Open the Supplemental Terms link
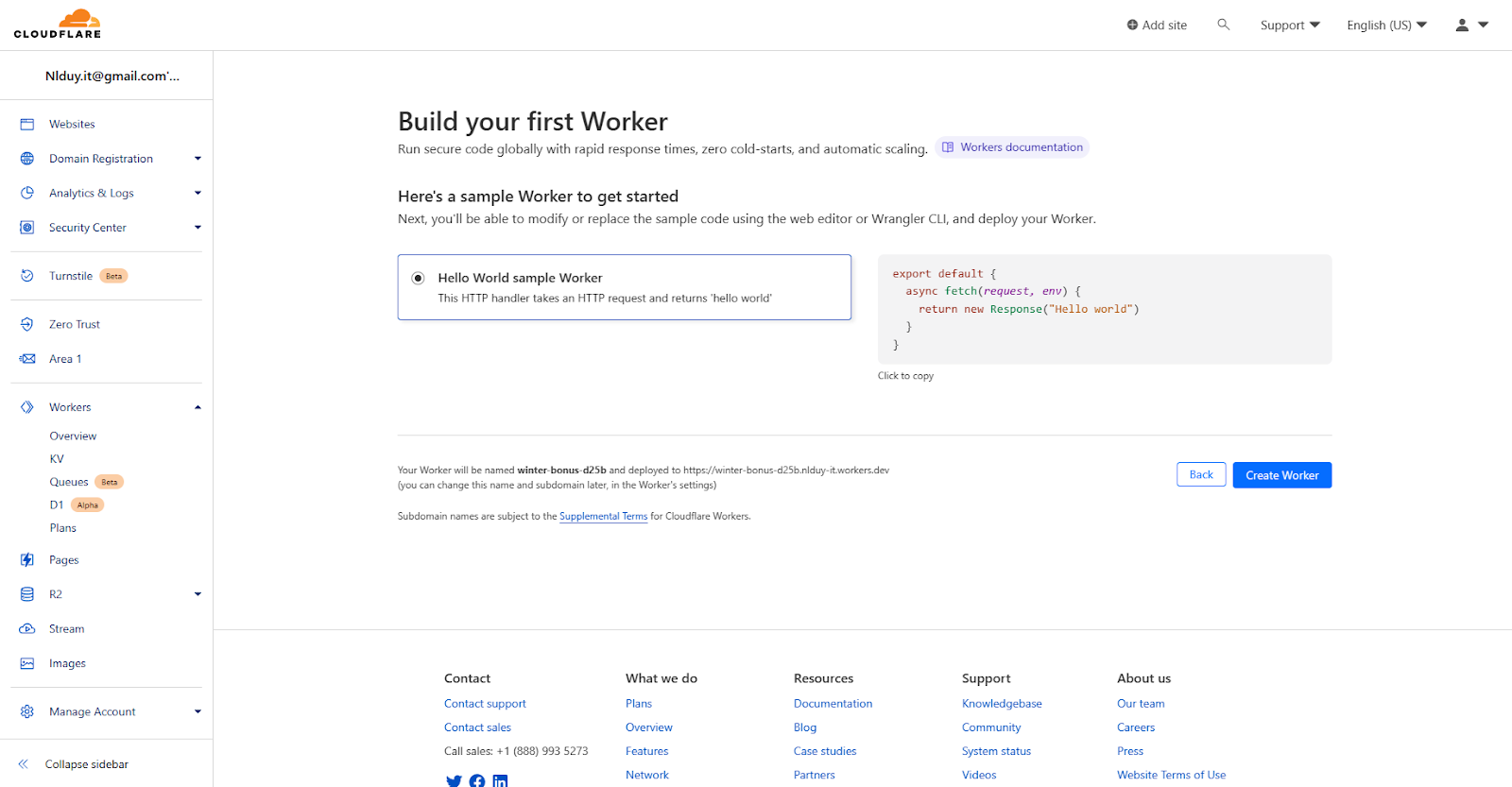The height and width of the screenshot is (787, 1512). pos(603,517)
